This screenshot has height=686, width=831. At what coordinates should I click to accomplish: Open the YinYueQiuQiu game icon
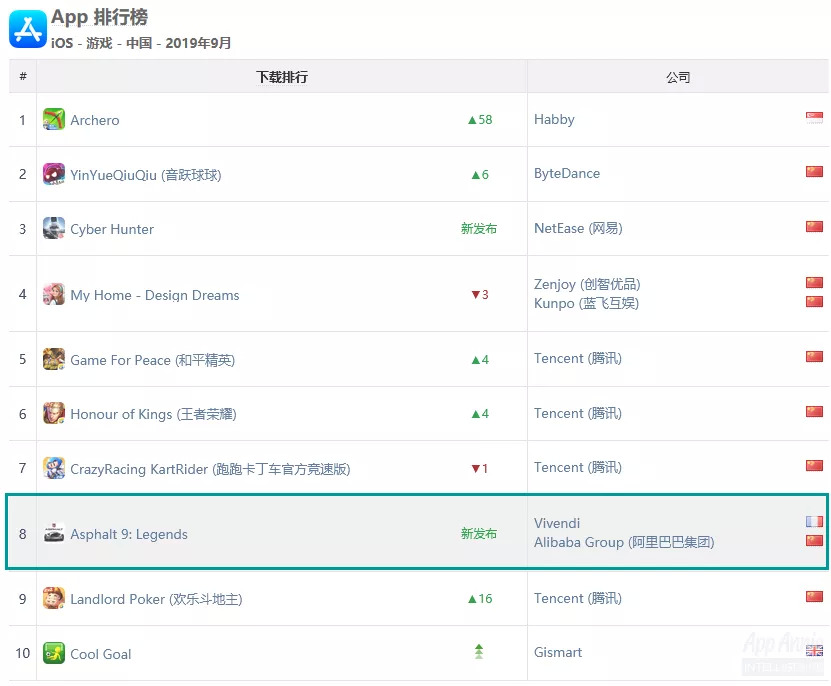[x=54, y=174]
